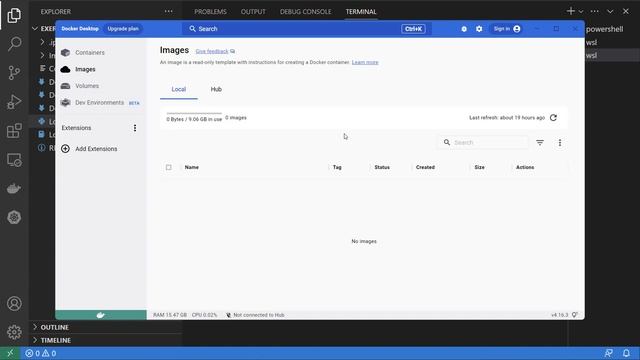Open the images table more options menu

(x=560, y=142)
